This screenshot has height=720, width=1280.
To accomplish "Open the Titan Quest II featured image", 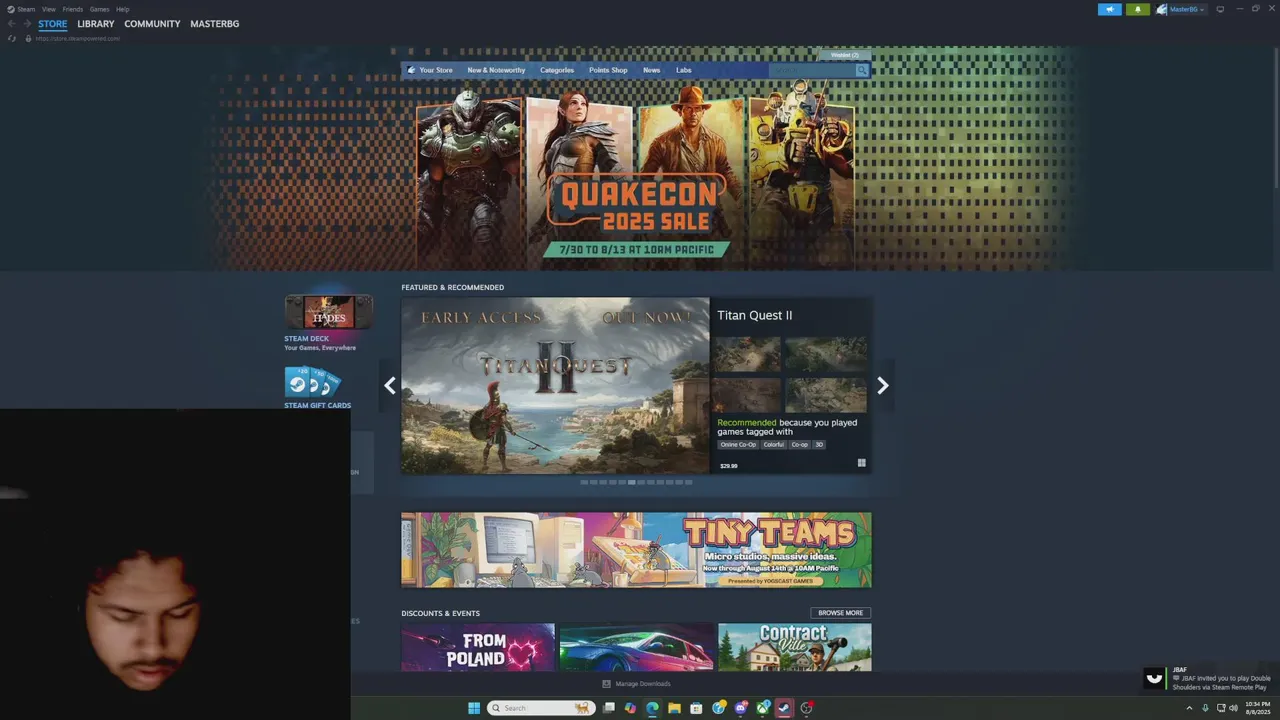I will coord(555,385).
